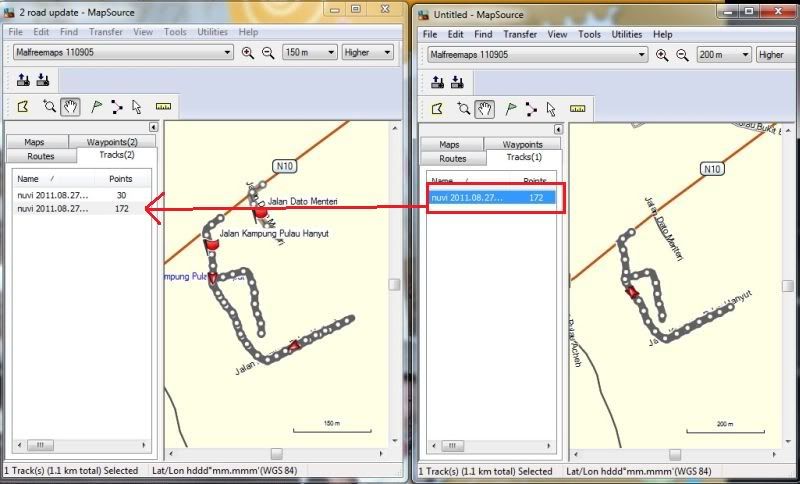This screenshot has width=800, height=484.
Task: Select the Selection arrow tool in Untitled window
Action: 551,109
